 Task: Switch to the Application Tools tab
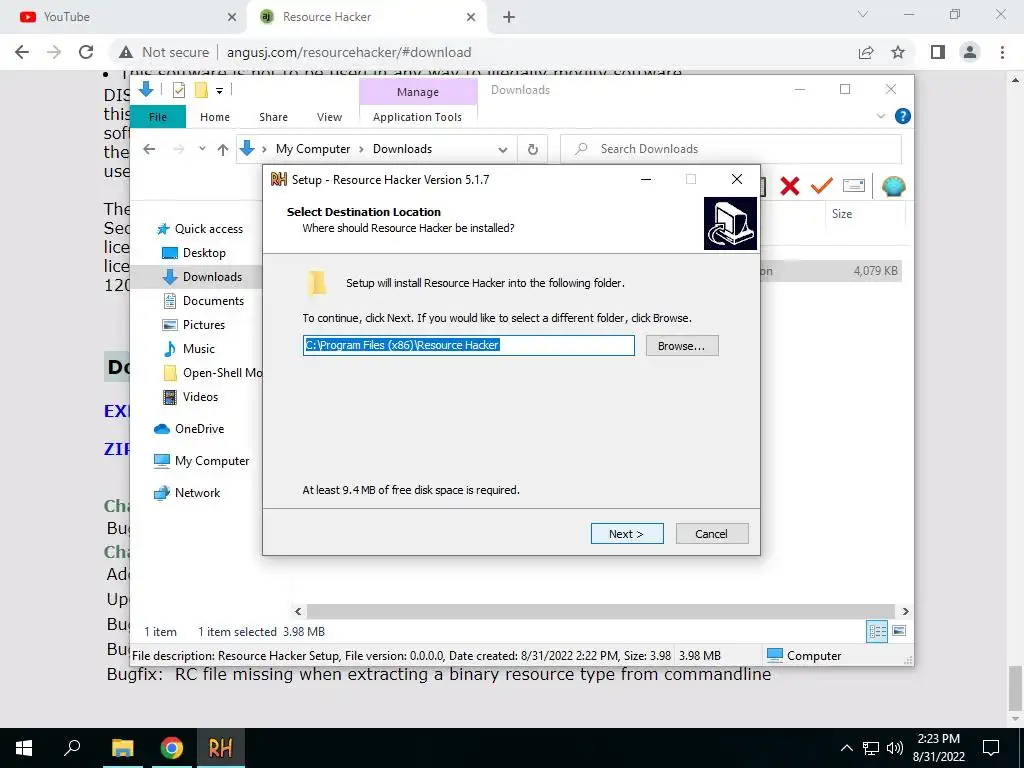click(417, 117)
